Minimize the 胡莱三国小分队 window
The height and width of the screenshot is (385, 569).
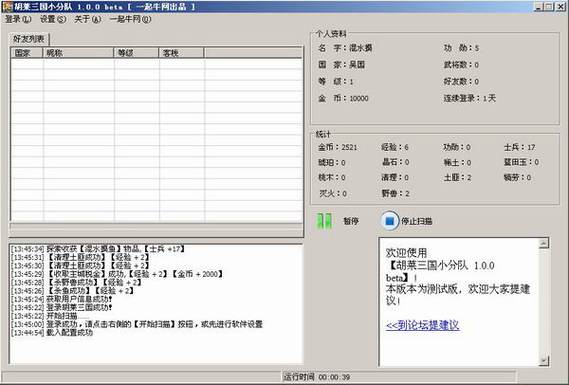coord(539,7)
